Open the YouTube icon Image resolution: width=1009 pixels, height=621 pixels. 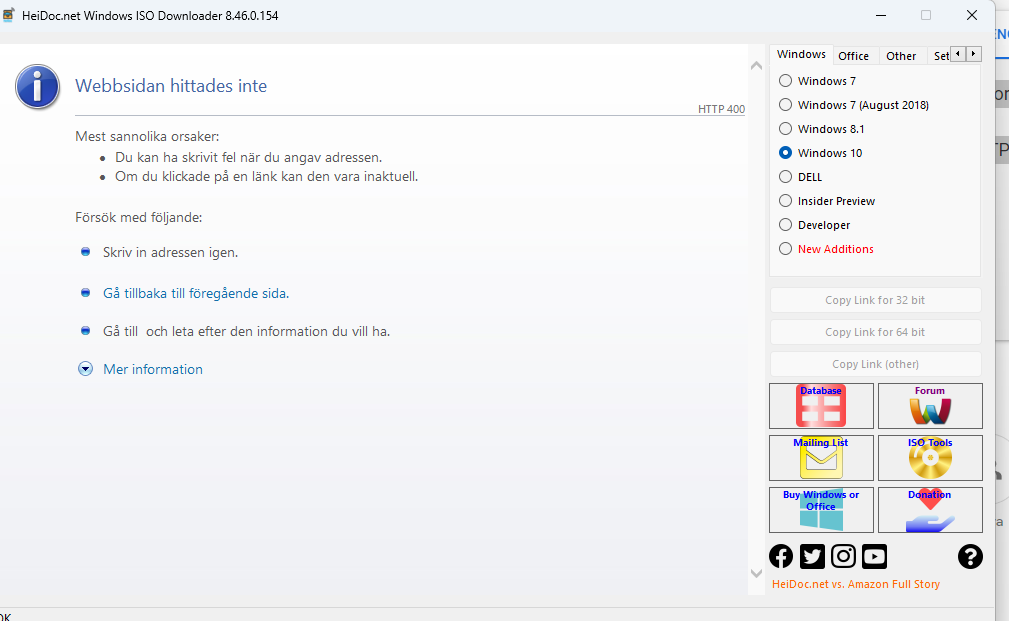tap(875, 556)
